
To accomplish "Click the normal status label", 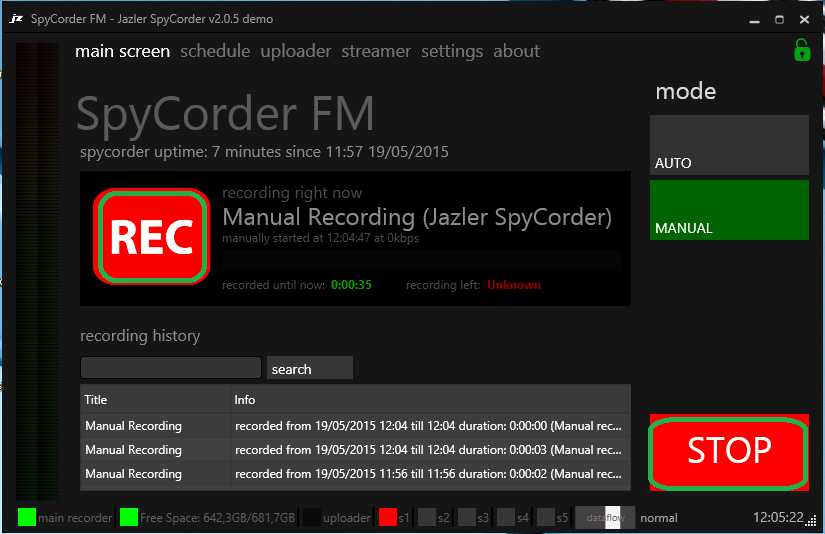I will coord(659,518).
